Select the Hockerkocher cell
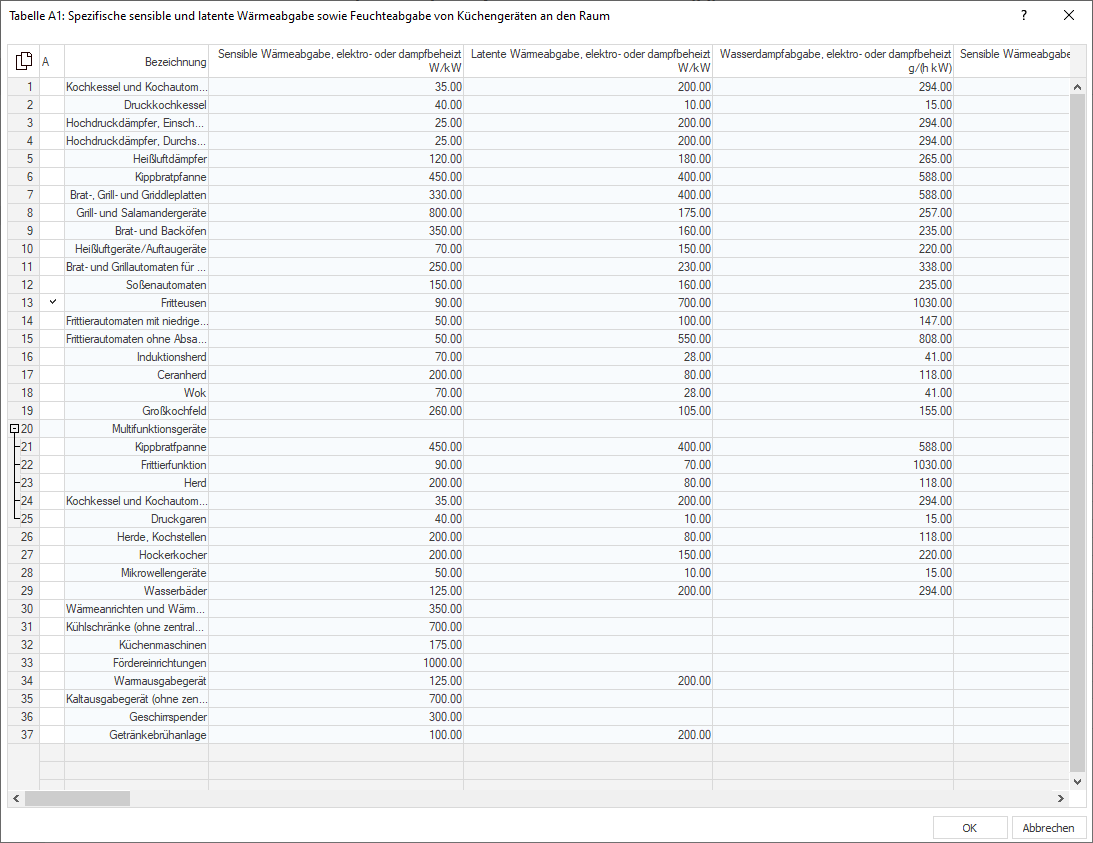1093x843 pixels. [x=137, y=554]
